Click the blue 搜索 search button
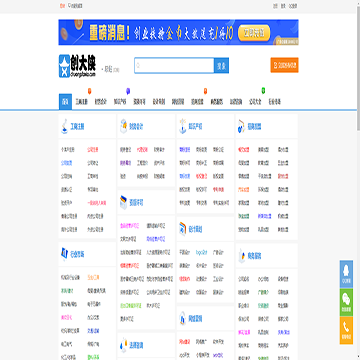This screenshot has height=360, width=360. [x=222, y=66]
